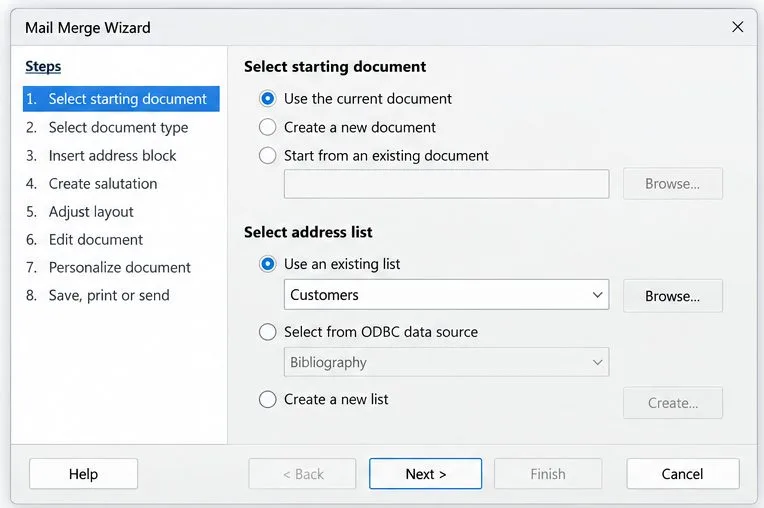Jump to step 2 Select document type
The height and width of the screenshot is (508, 764).
point(107,128)
